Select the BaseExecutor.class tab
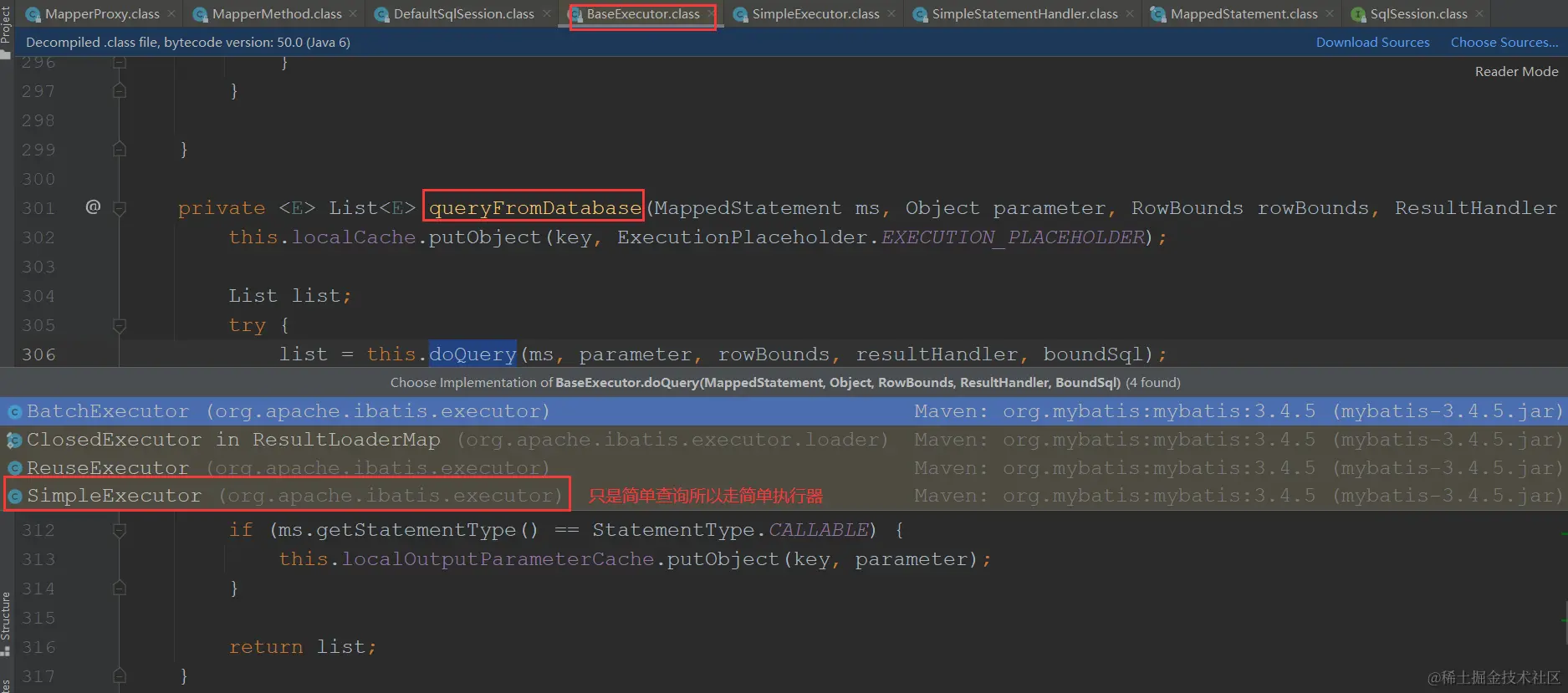 point(643,14)
